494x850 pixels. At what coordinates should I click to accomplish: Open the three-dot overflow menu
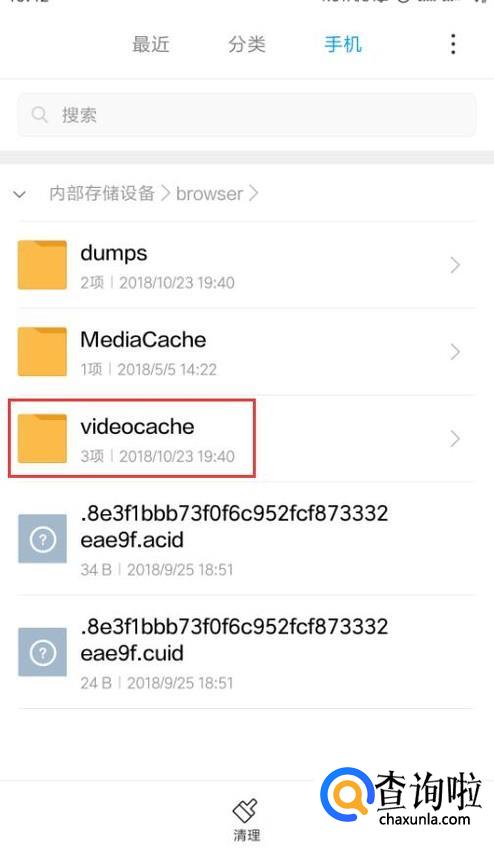[453, 44]
